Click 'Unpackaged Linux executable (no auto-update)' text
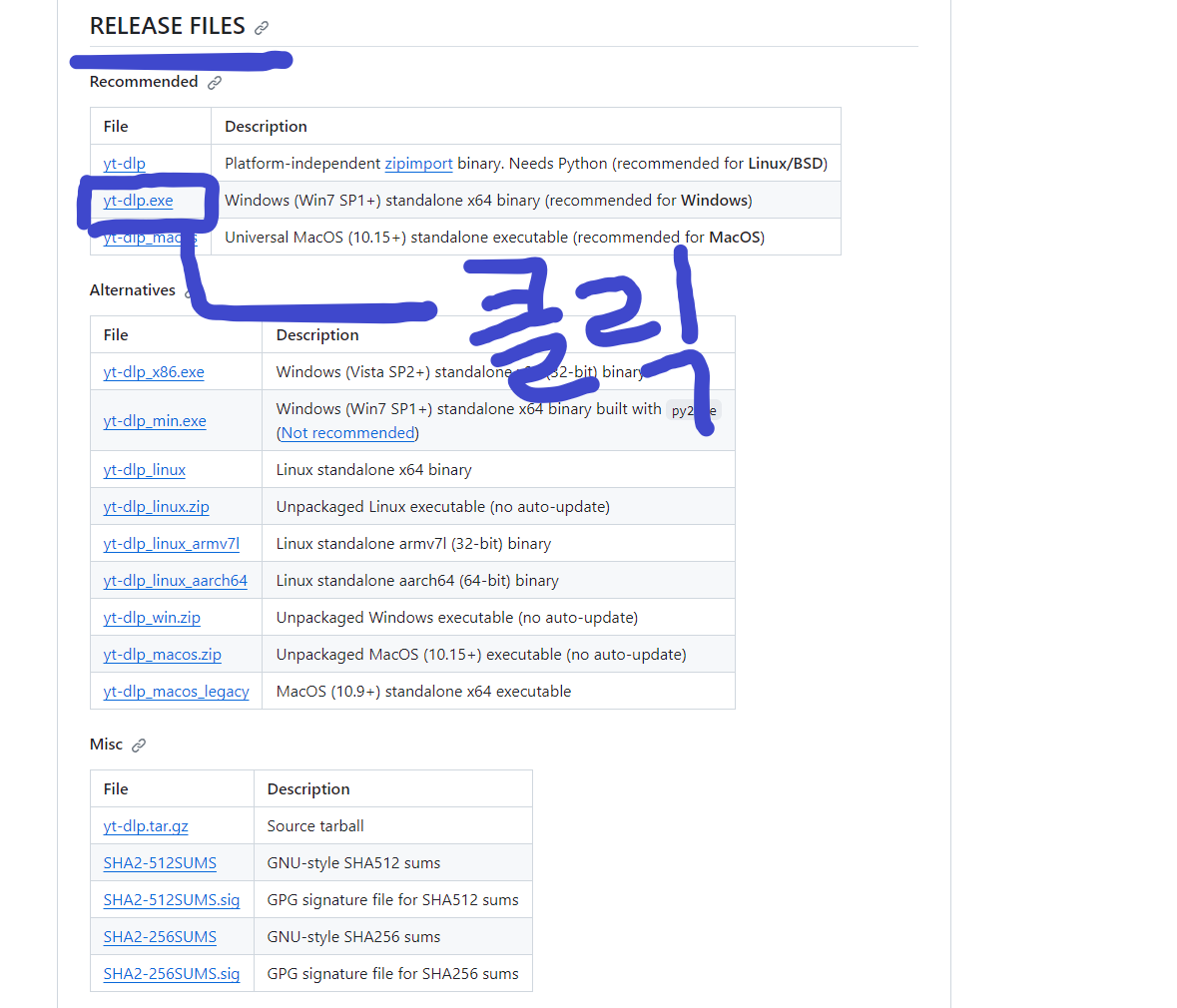 pyautogui.click(x=443, y=507)
